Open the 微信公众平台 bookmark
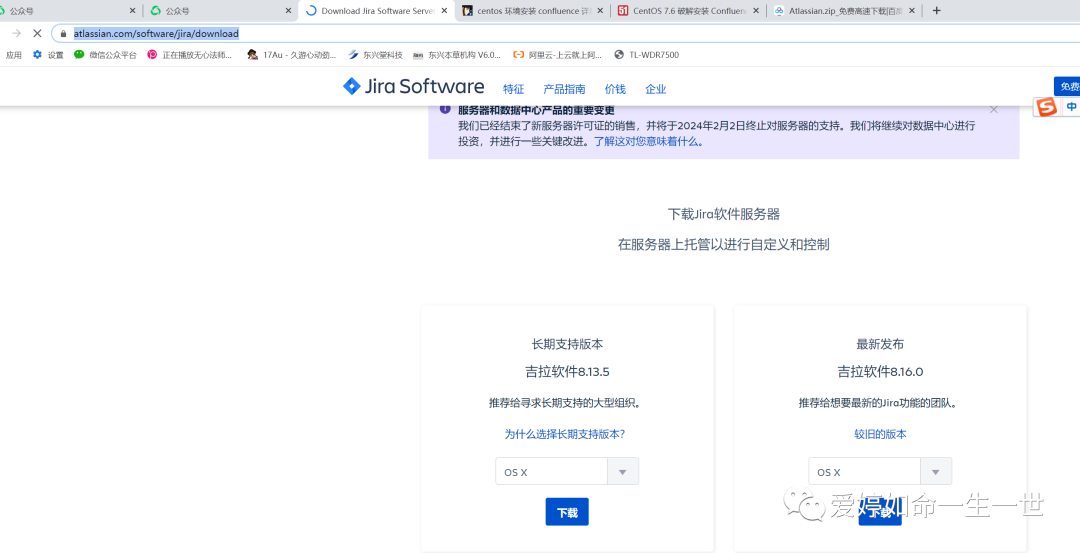This screenshot has width=1080, height=553. coord(105,54)
